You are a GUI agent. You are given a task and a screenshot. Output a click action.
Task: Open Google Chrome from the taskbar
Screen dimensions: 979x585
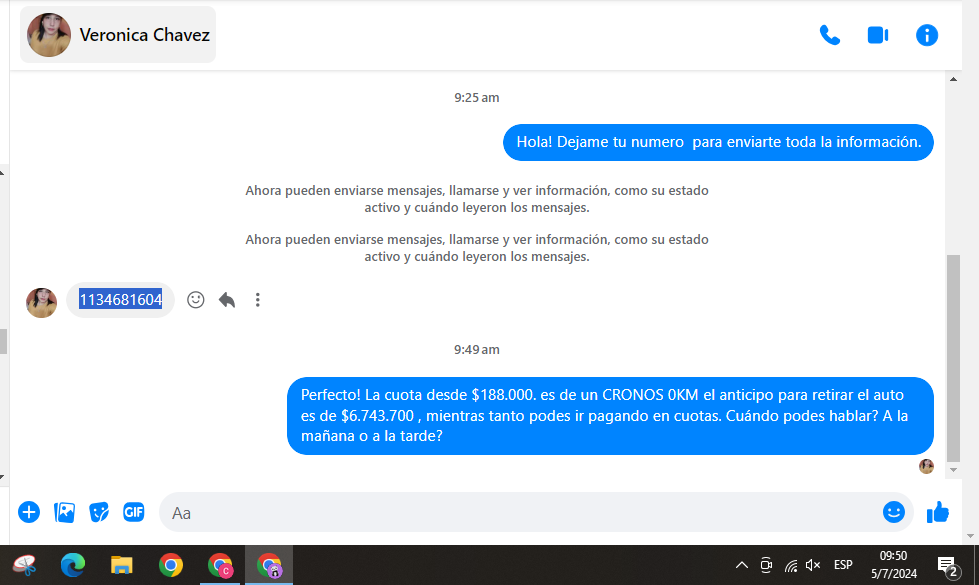[x=170, y=566]
